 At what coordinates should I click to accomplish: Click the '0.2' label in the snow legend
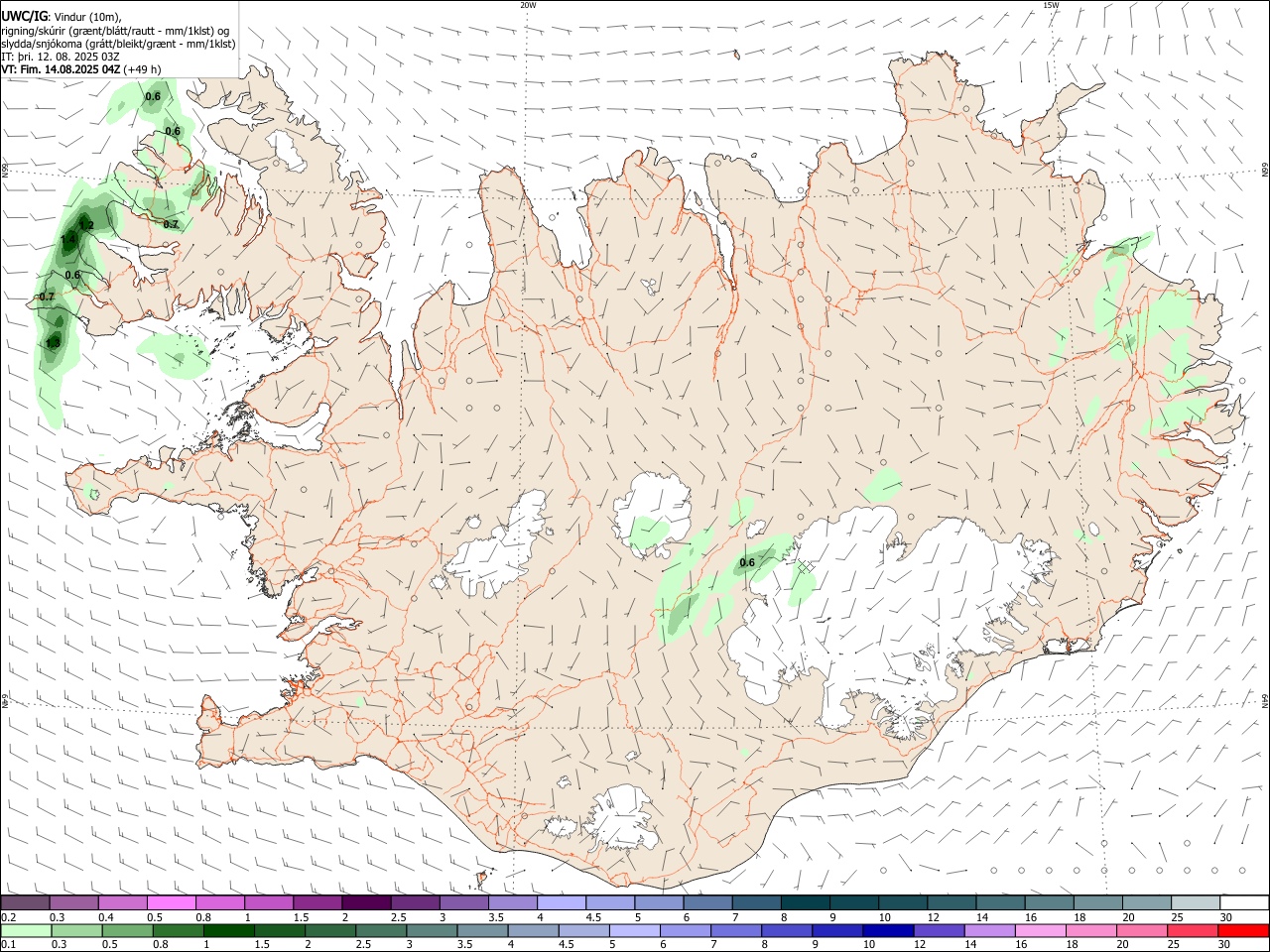(x=7, y=917)
